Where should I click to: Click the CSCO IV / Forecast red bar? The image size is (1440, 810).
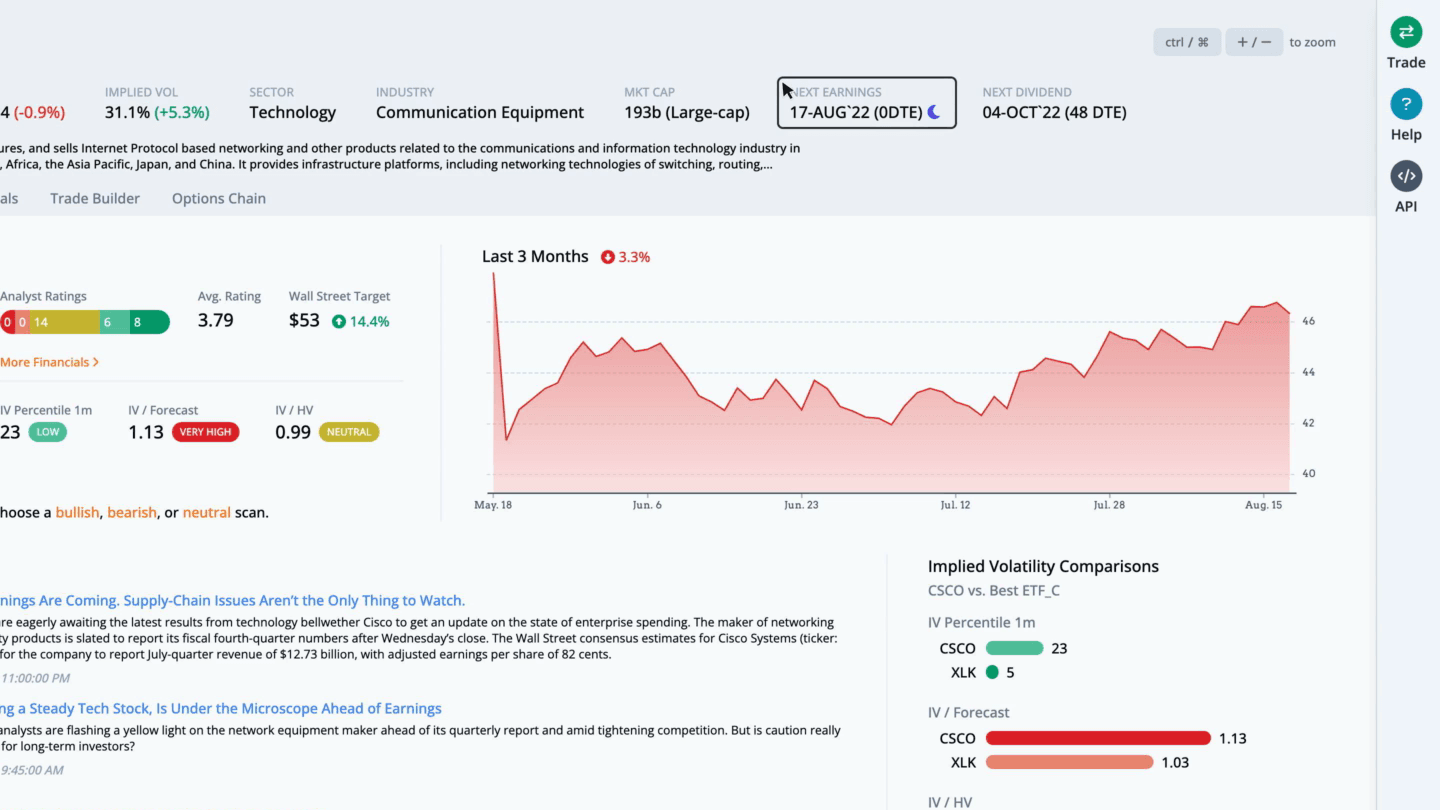1098,738
